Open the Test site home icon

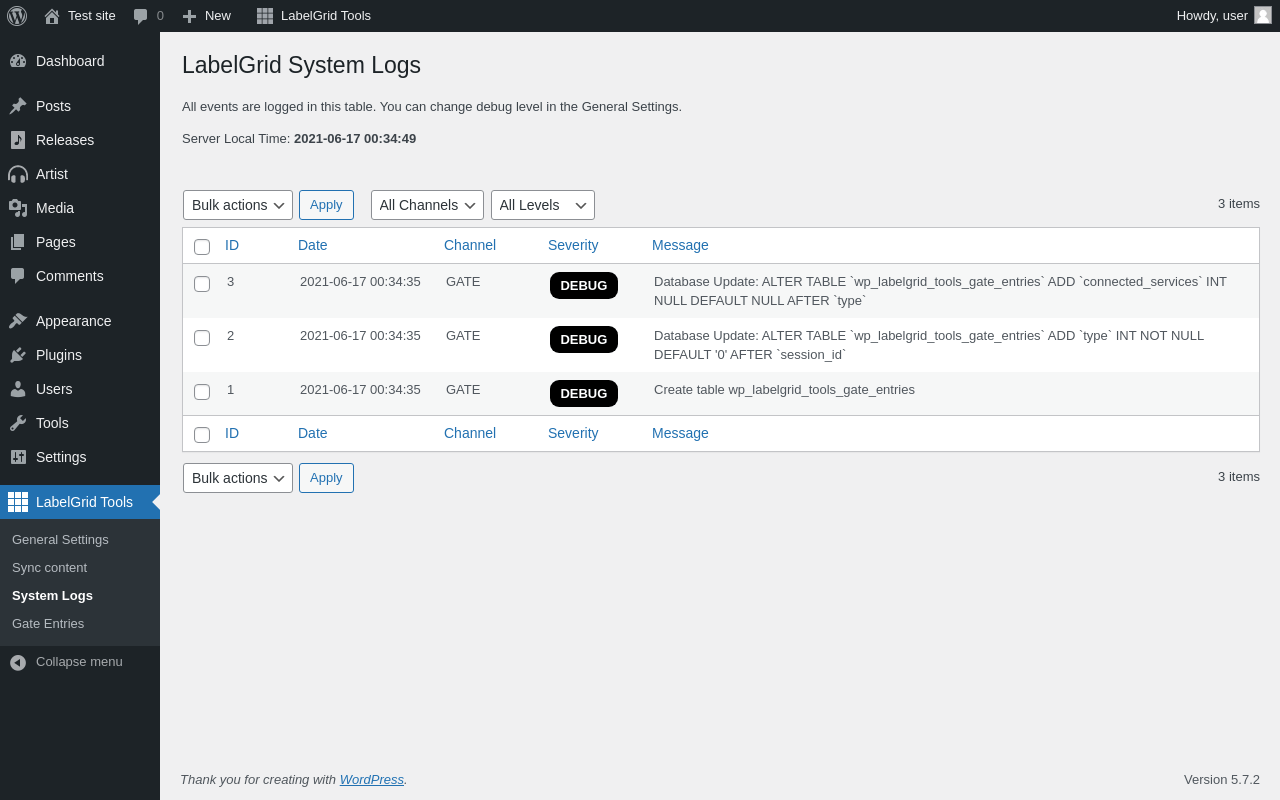click(52, 16)
